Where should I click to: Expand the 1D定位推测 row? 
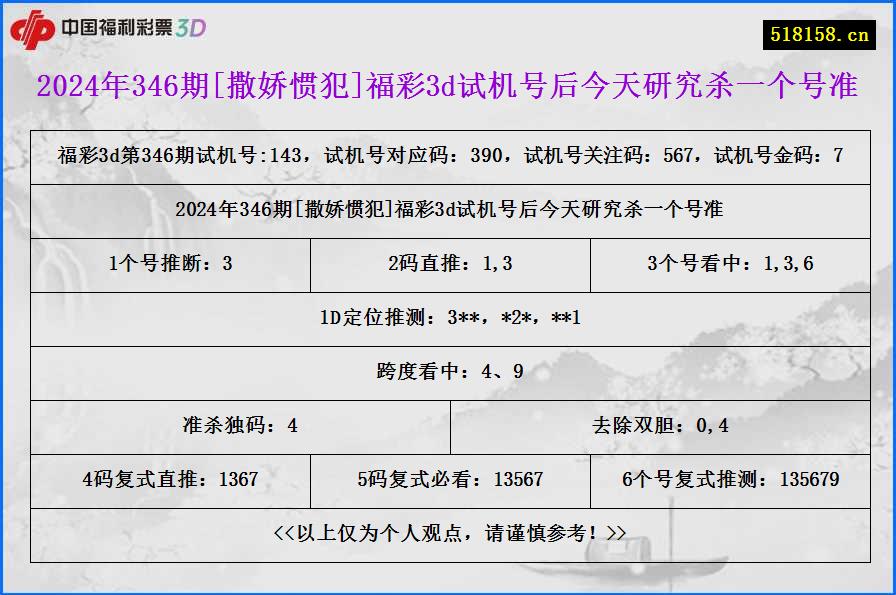(448, 319)
